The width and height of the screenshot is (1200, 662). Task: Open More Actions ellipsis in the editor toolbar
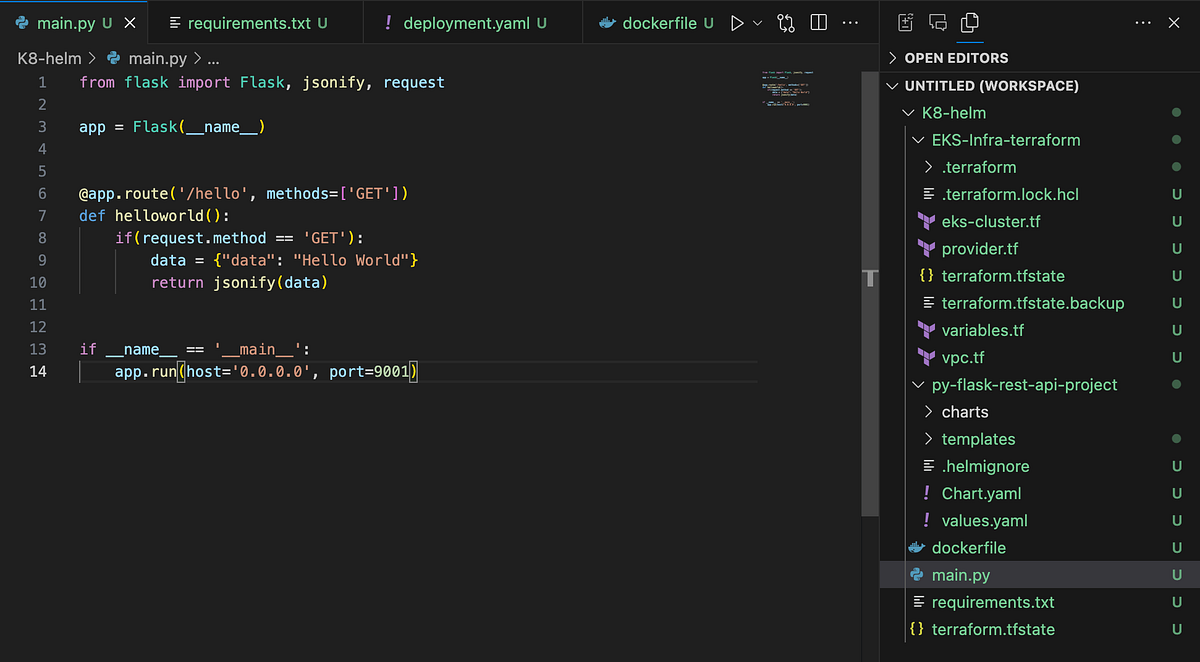(849, 21)
